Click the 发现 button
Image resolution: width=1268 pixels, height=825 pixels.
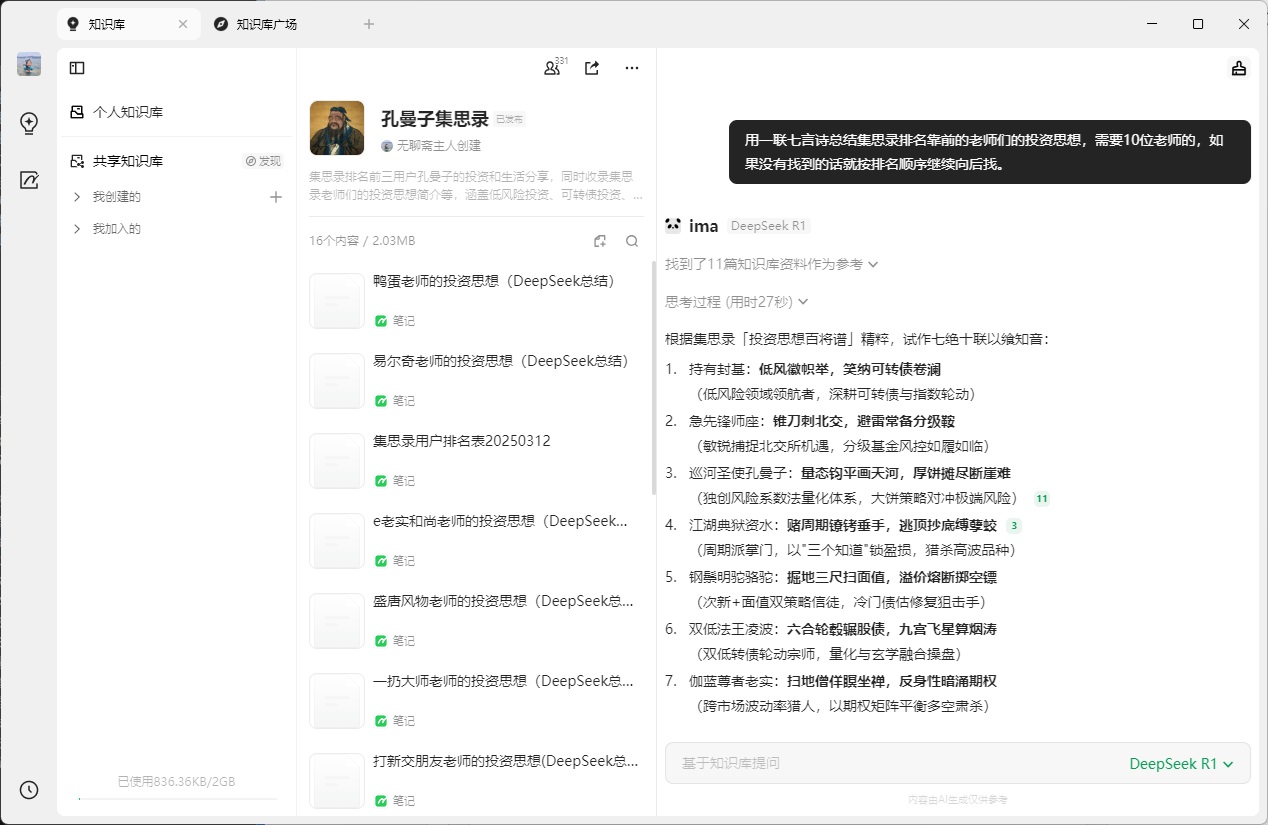[x=263, y=161]
